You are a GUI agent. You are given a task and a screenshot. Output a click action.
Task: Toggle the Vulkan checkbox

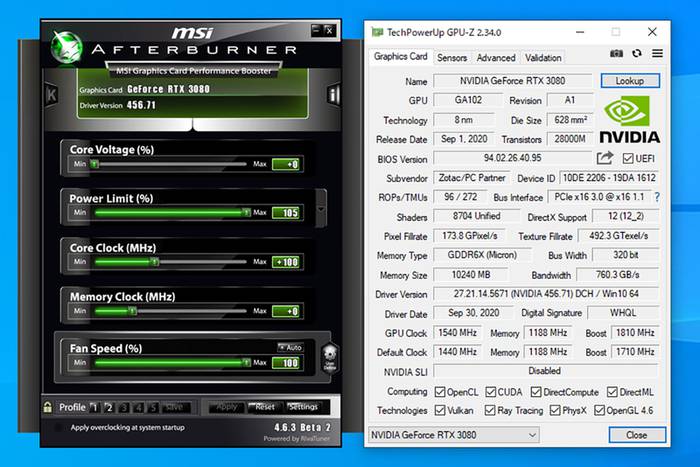(440, 410)
